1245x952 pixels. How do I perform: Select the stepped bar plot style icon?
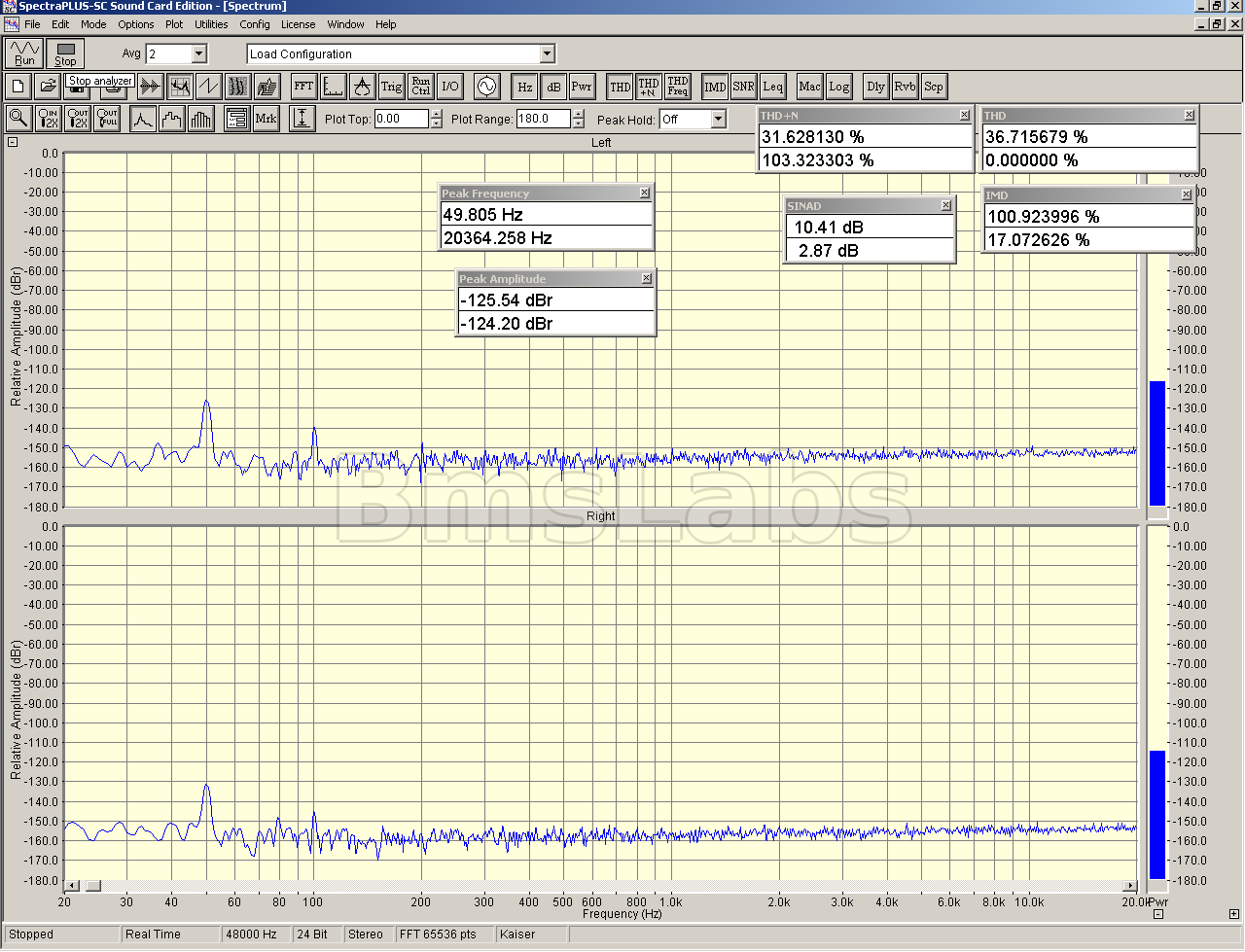[172, 119]
